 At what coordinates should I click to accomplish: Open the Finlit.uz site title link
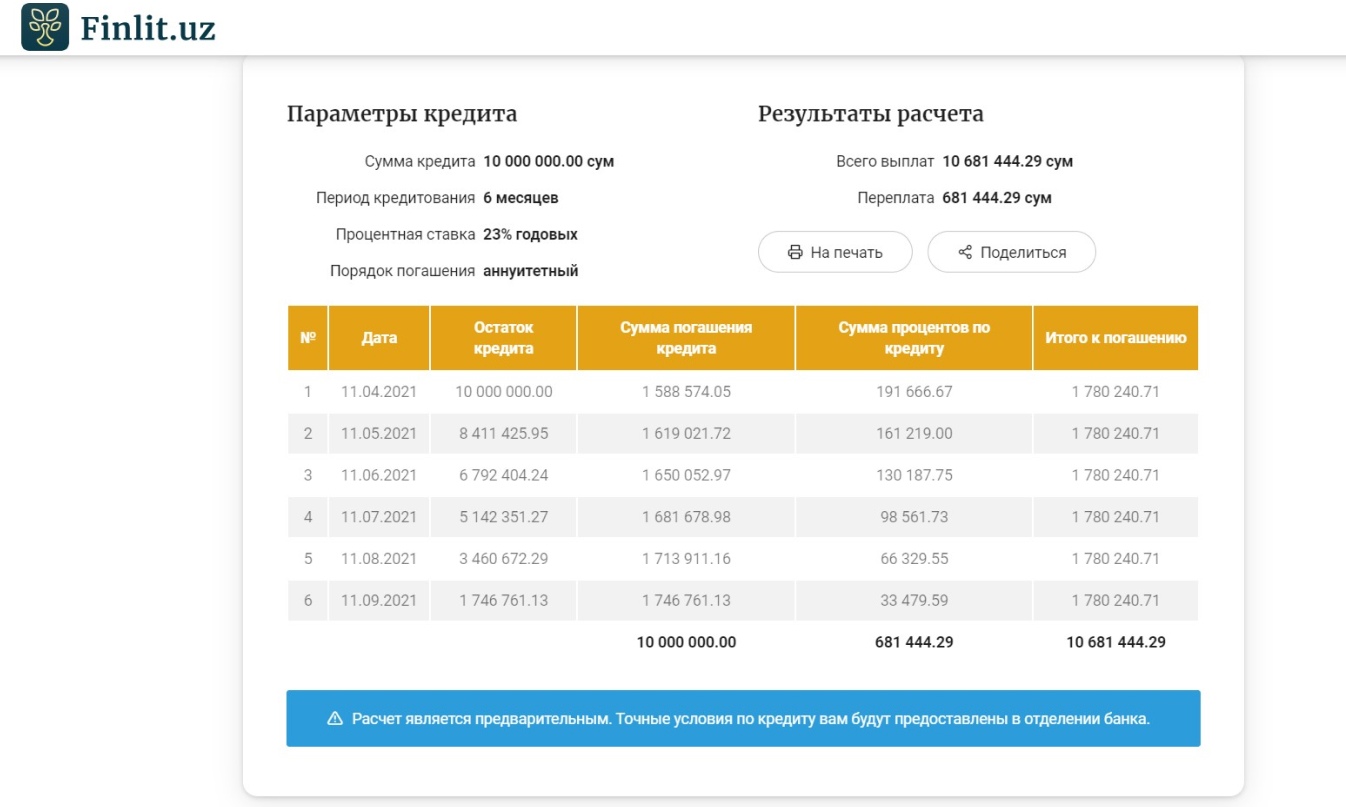(x=147, y=27)
